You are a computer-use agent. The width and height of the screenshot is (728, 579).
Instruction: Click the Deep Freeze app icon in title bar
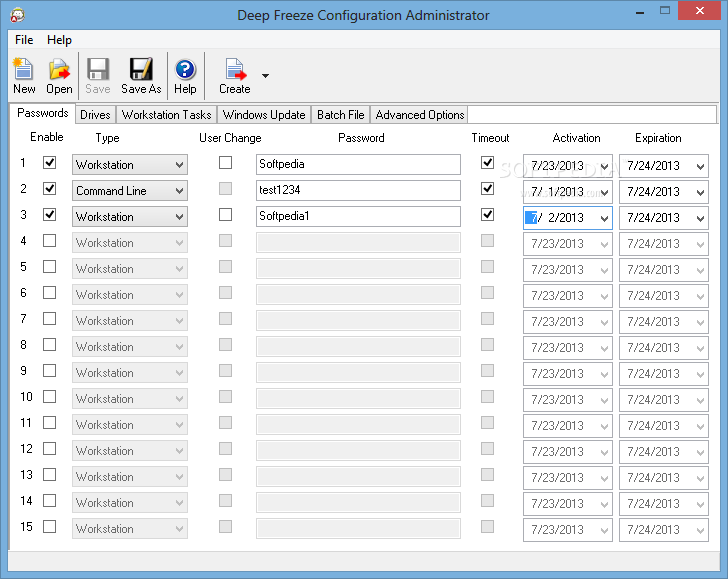point(17,15)
